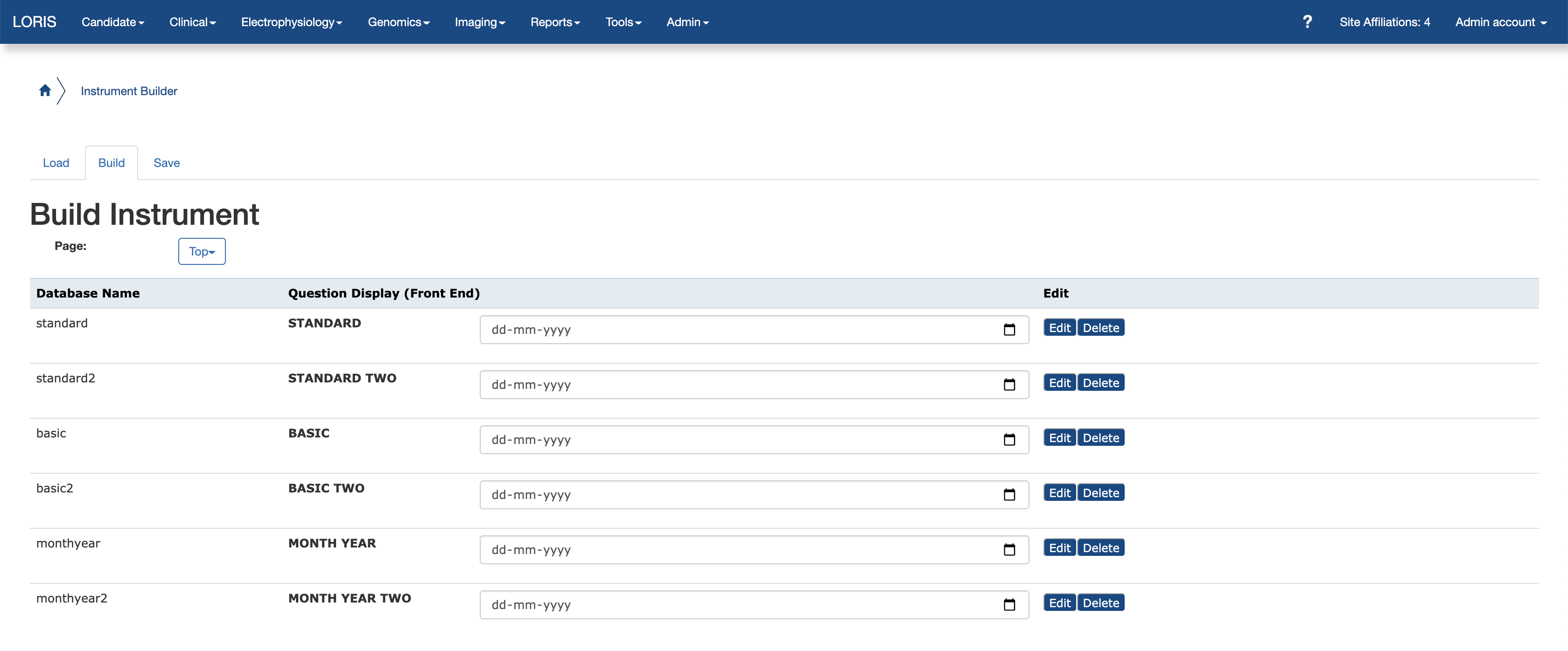
Task: Edit the standard row
Action: 1060,328
